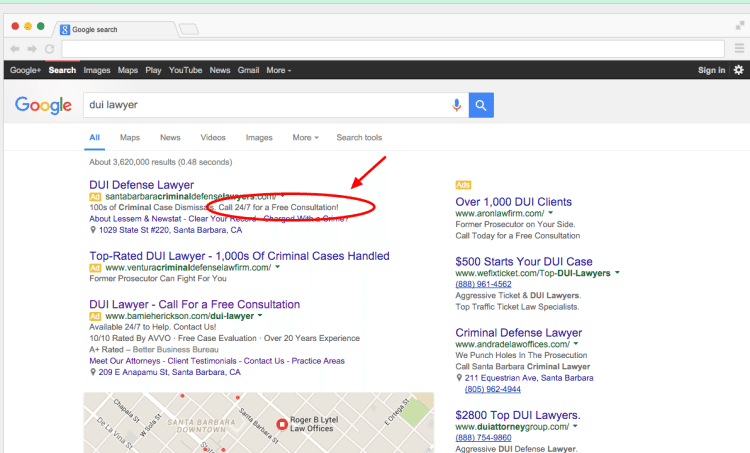This screenshot has width=750, height=453.
Task: Click the Sign in button
Action: coord(711,70)
